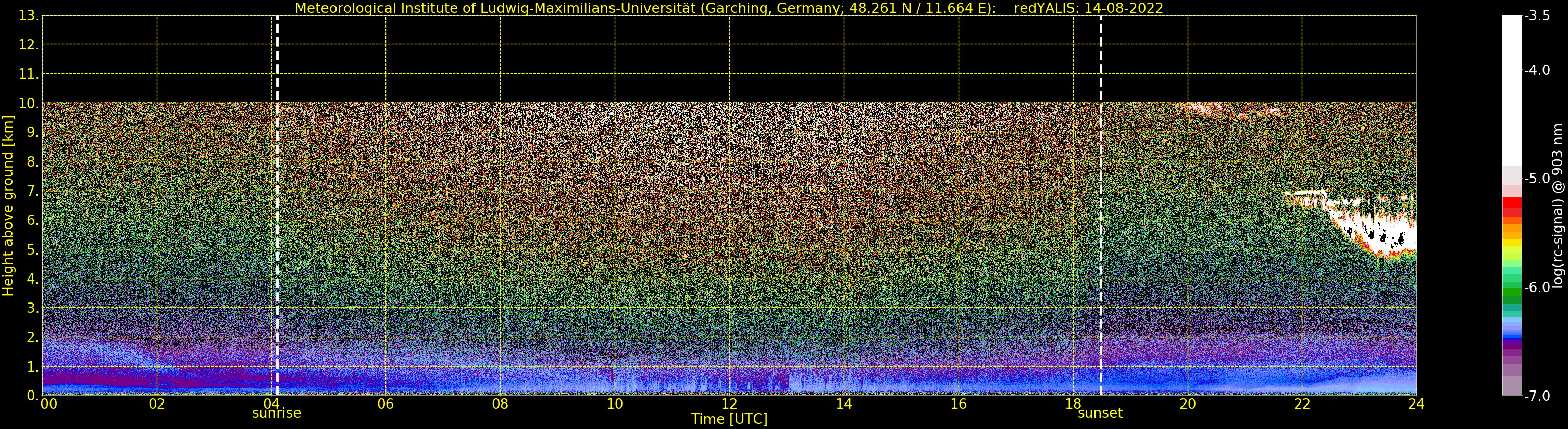1568x429 pixels.
Task: Click the '14' tick on the time axis
Action: click(844, 404)
